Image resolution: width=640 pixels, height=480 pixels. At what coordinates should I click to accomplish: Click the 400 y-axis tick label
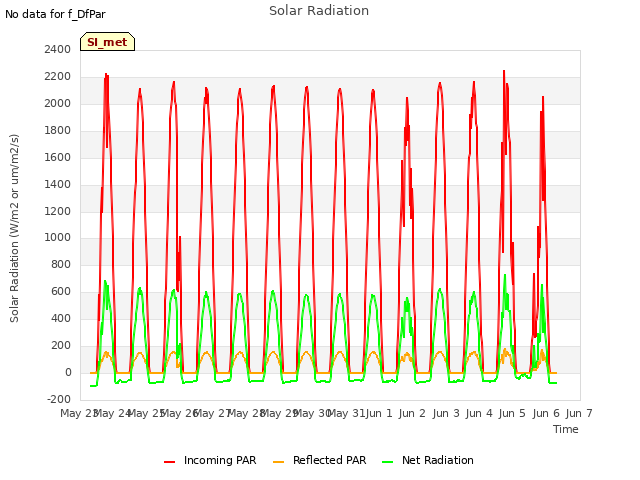pyautogui.click(x=61, y=318)
